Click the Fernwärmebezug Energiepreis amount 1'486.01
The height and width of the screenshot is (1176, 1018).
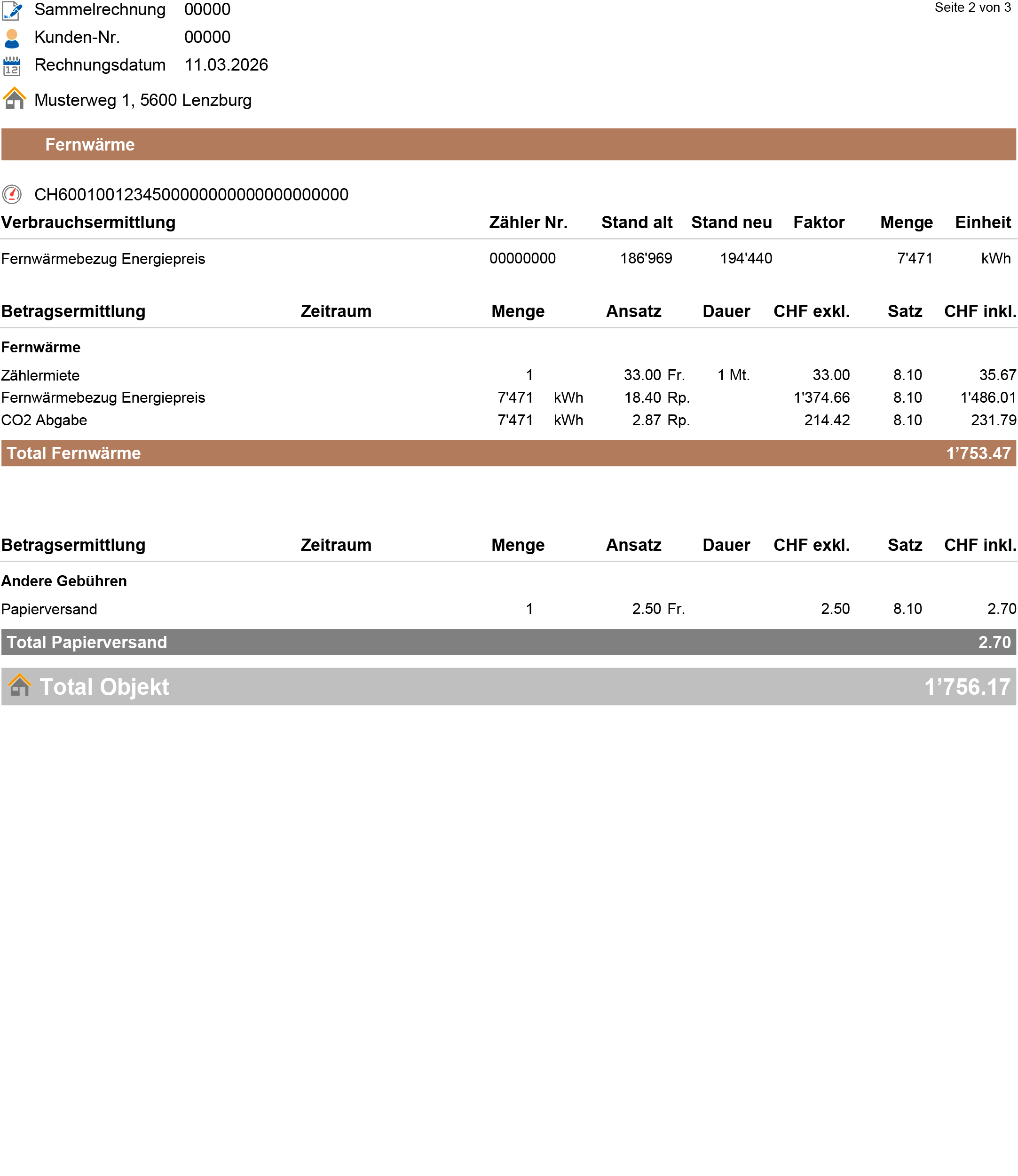(987, 397)
